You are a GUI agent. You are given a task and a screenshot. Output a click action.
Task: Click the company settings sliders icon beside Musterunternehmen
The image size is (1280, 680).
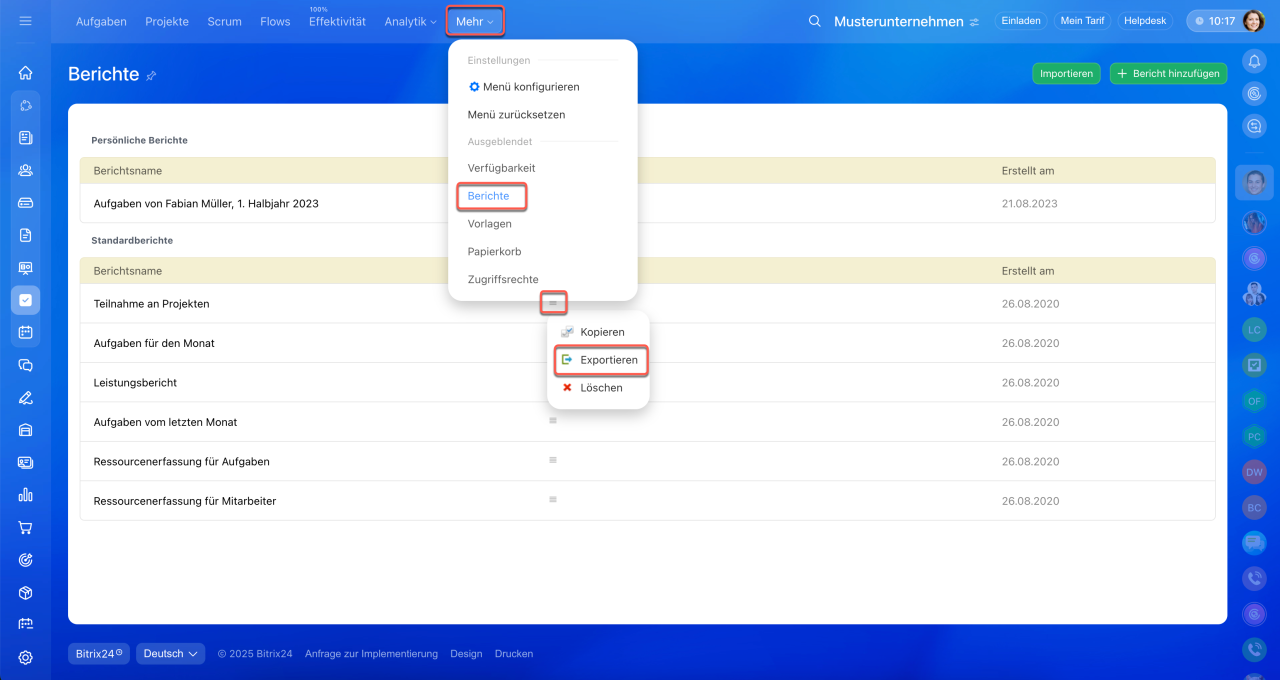tap(974, 22)
